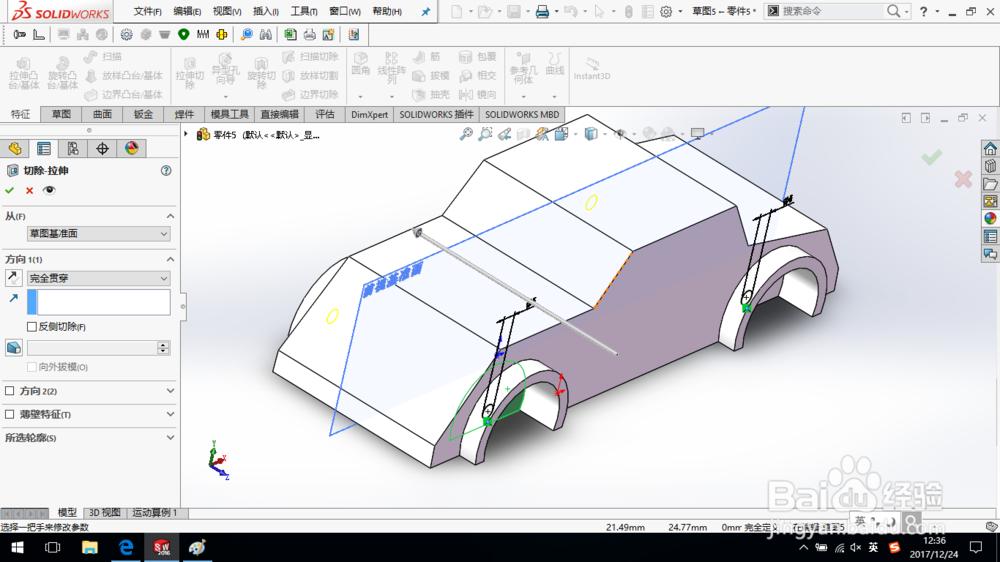
Task: Click the direction of extrusion selection box
Action: click(x=103, y=302)
